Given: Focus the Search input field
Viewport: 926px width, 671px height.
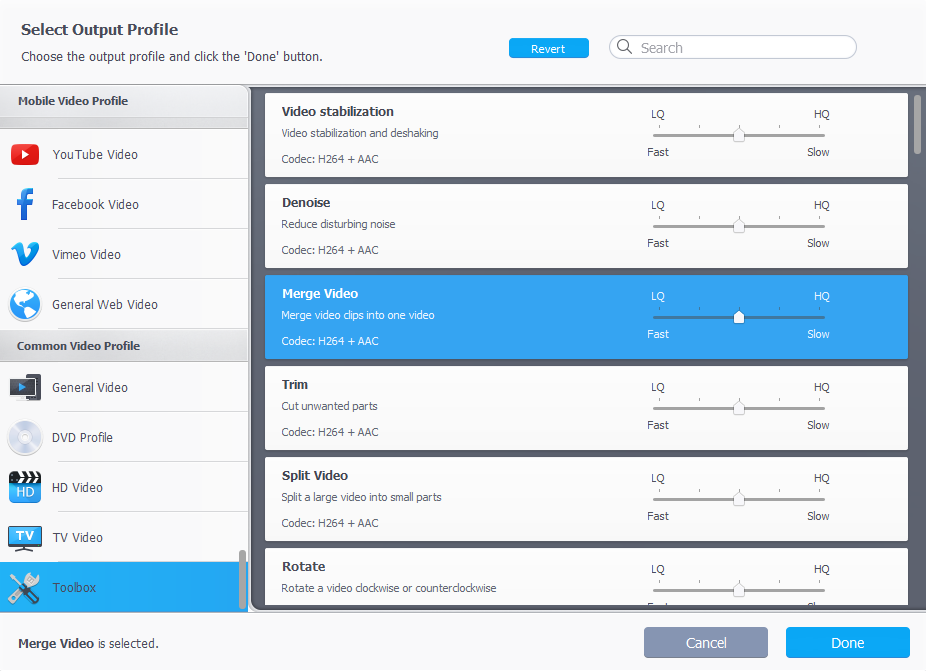Looking at the screenshot, I should click(732, 47).
